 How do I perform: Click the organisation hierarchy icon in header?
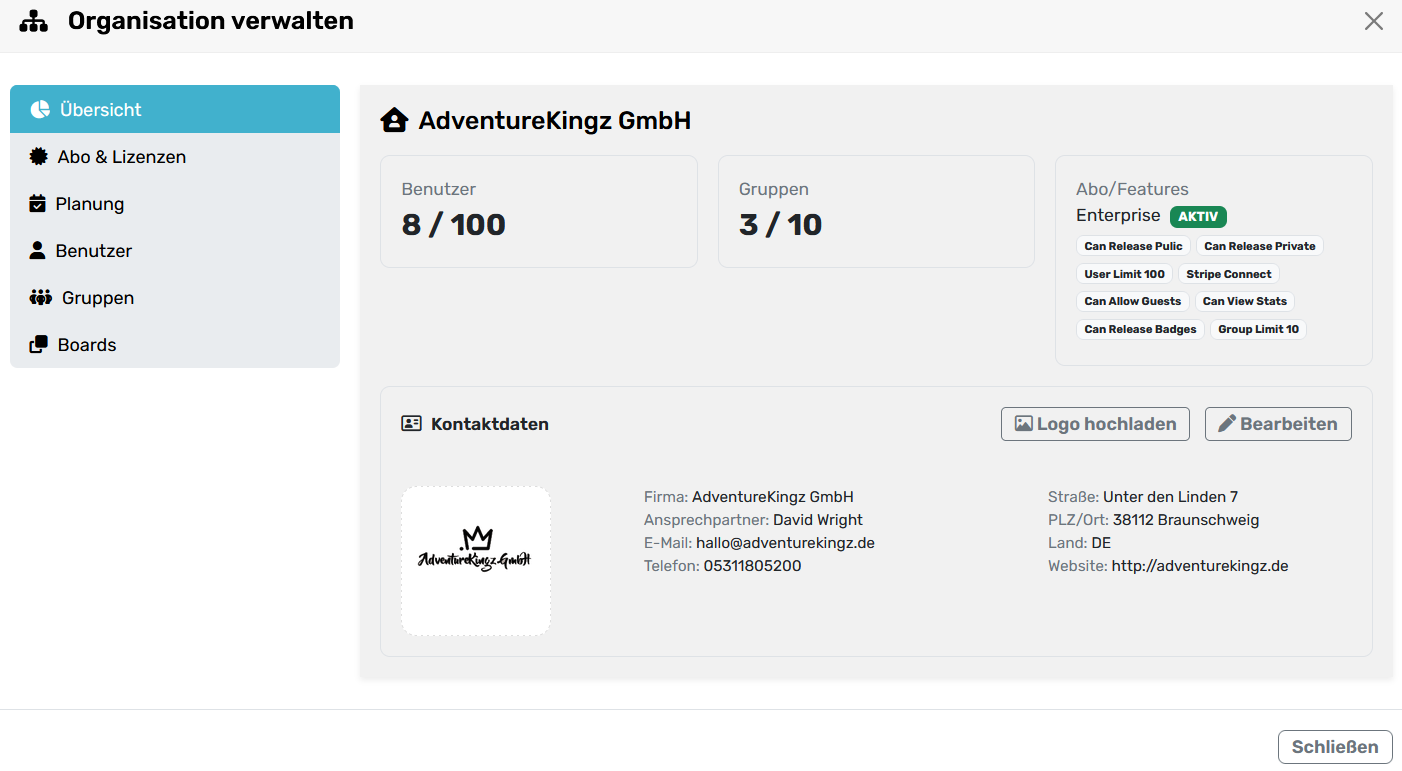pyautogui.click(x=34, y=21)
